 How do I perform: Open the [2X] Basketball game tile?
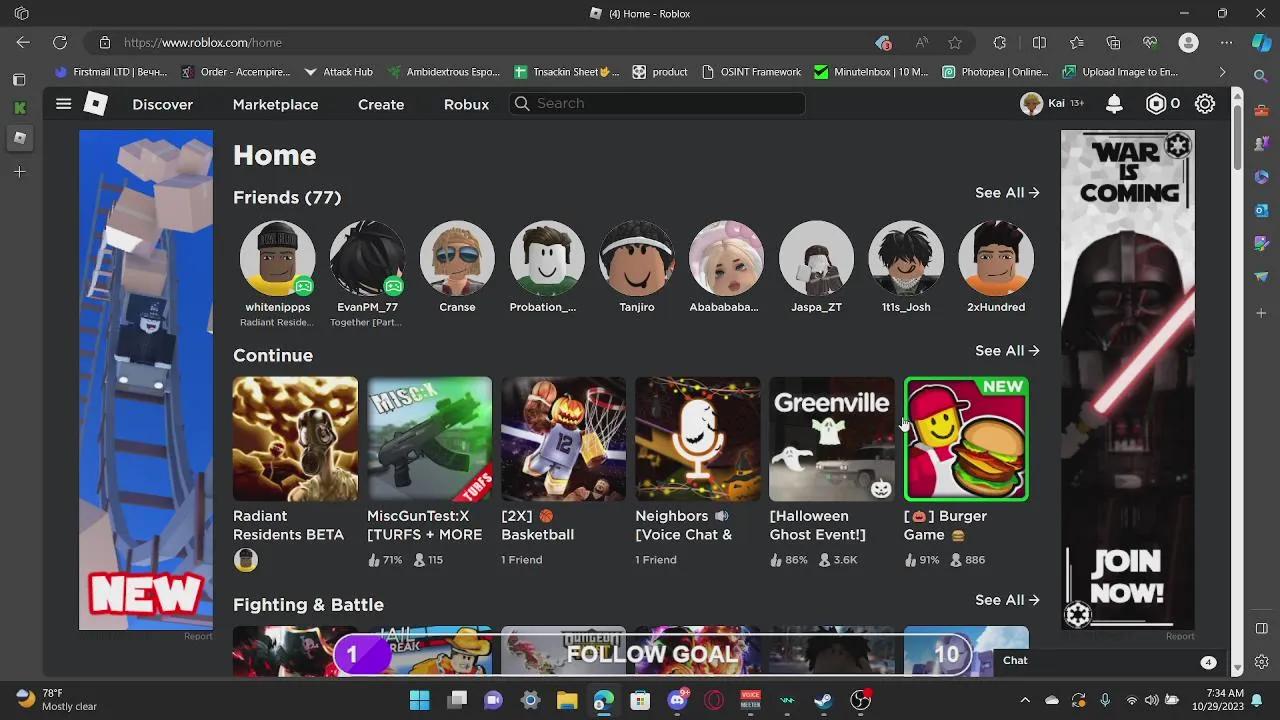563,439
